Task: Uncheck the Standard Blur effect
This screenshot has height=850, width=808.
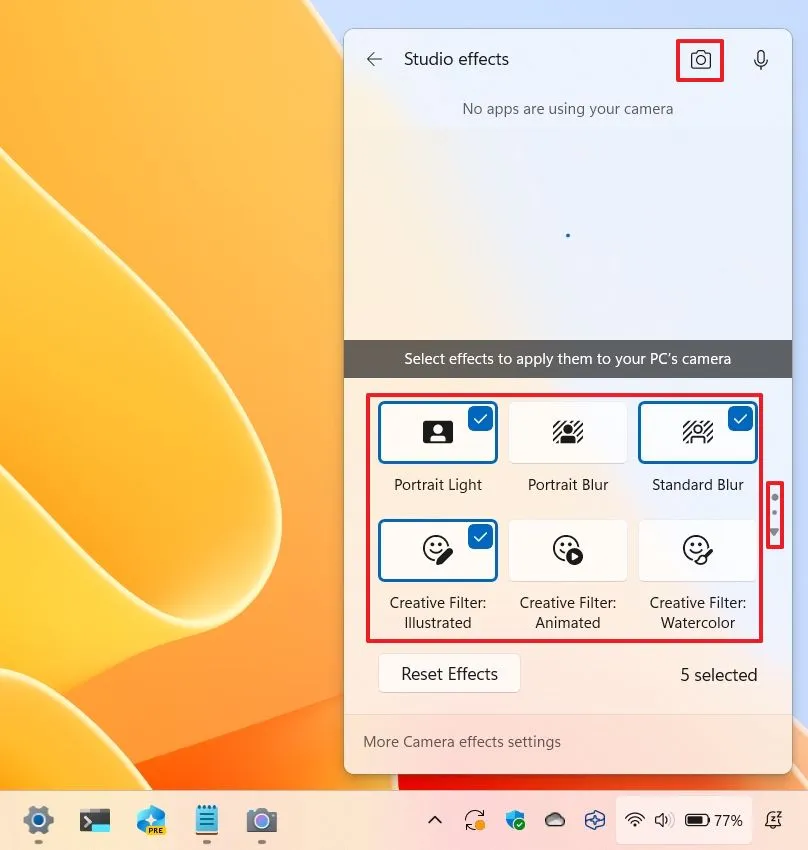Action: click(x=740, y=419)
